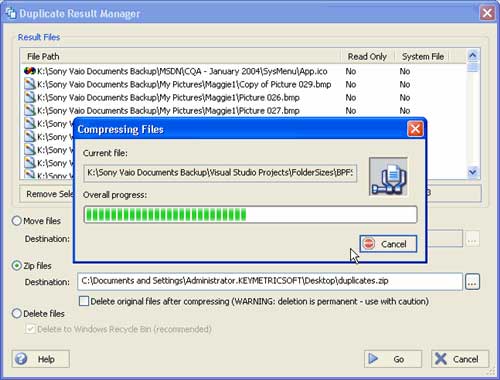The image size is (500, 380).
Task: Select the SysMenu\App.ico file row
Action: point(243,71)
